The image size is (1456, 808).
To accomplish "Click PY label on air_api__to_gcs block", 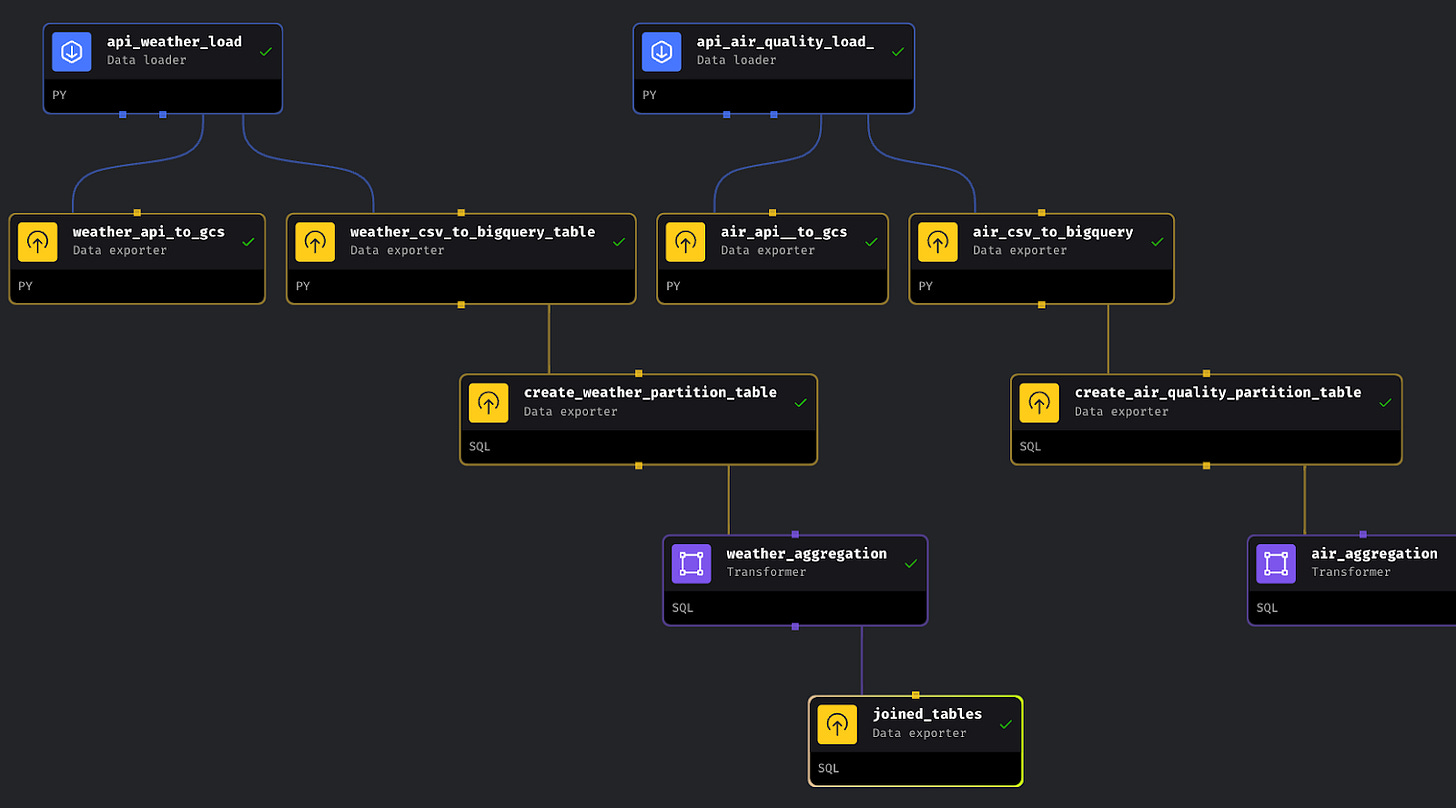I will click(x=673, y=286).
